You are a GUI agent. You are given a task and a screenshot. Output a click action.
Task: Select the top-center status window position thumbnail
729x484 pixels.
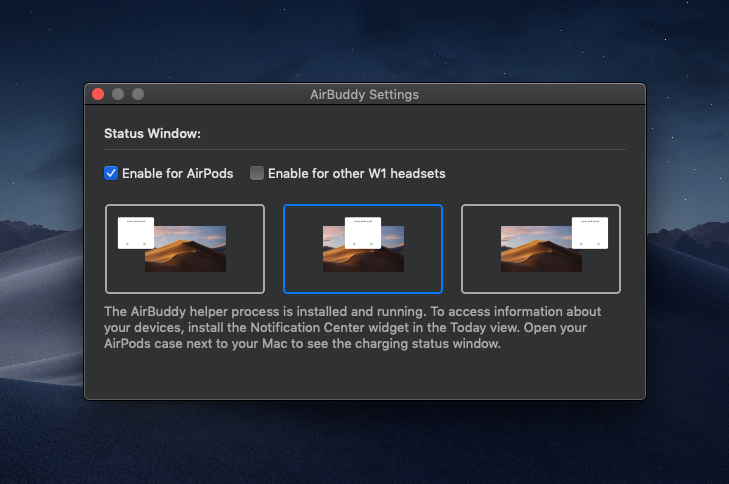tap(363, 249)
